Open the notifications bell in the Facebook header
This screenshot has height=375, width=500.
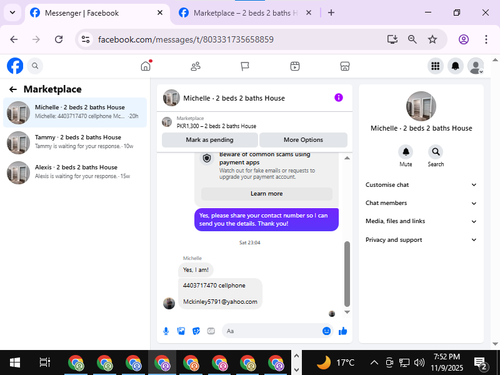tap(455, 66)
